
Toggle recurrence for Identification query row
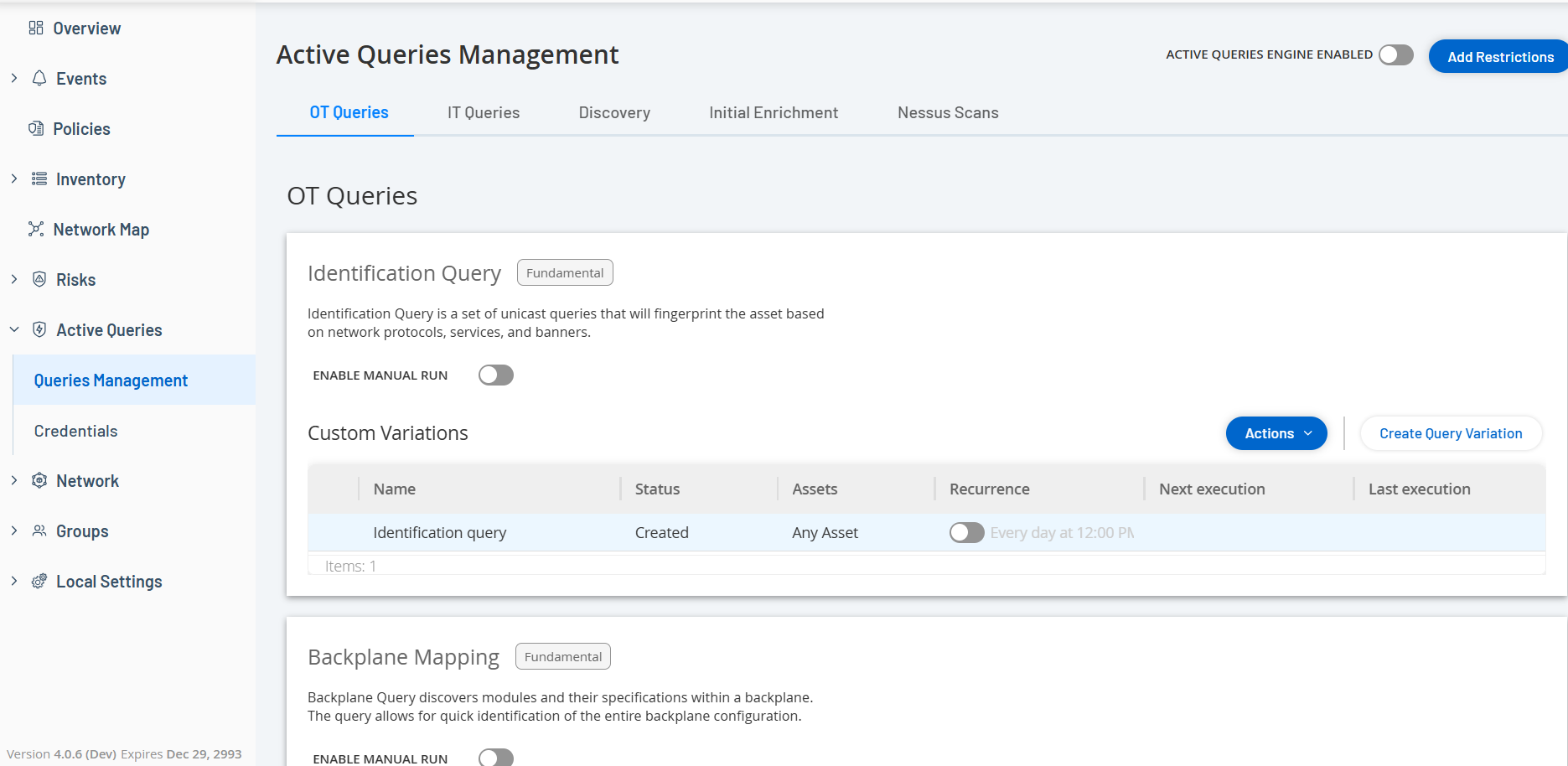[966, 532]
